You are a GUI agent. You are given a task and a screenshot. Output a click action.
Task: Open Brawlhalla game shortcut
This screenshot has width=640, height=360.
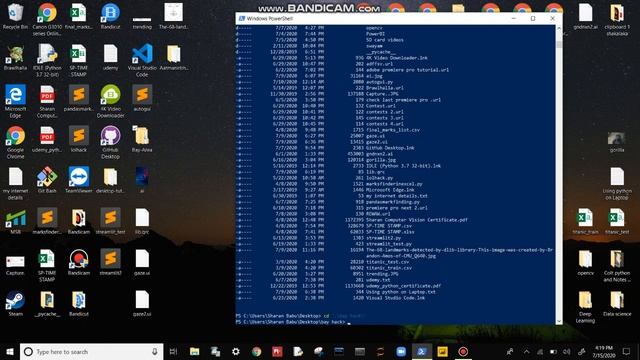click(x=15, y=57)
